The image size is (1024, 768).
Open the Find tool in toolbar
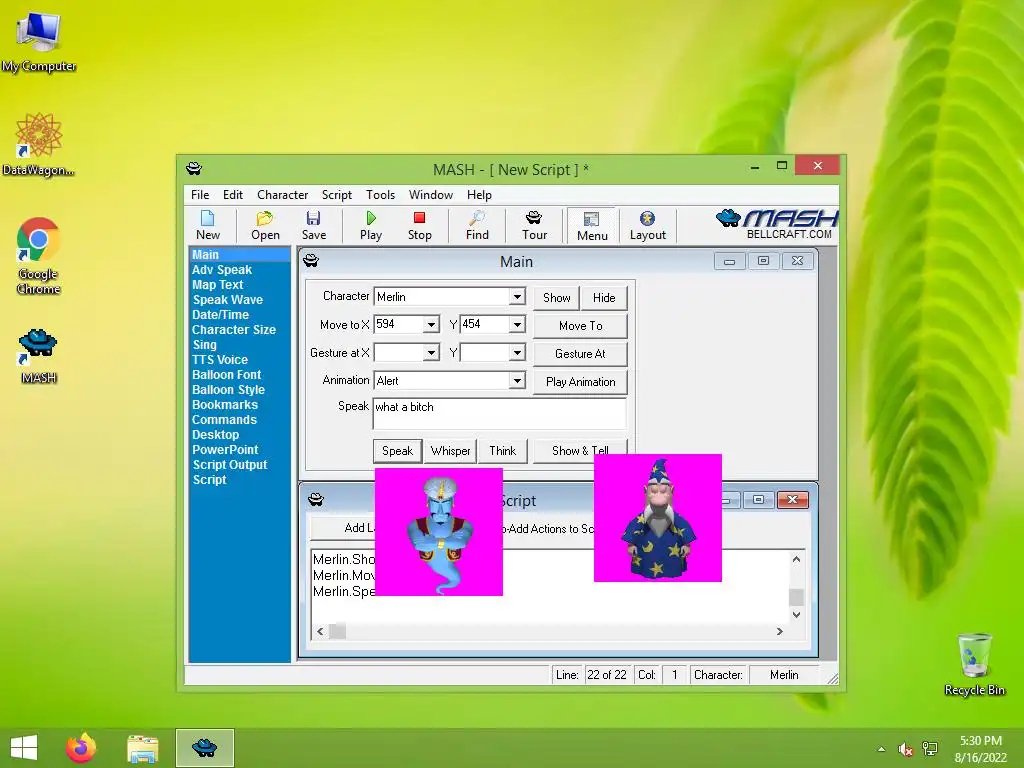(477, 225)
